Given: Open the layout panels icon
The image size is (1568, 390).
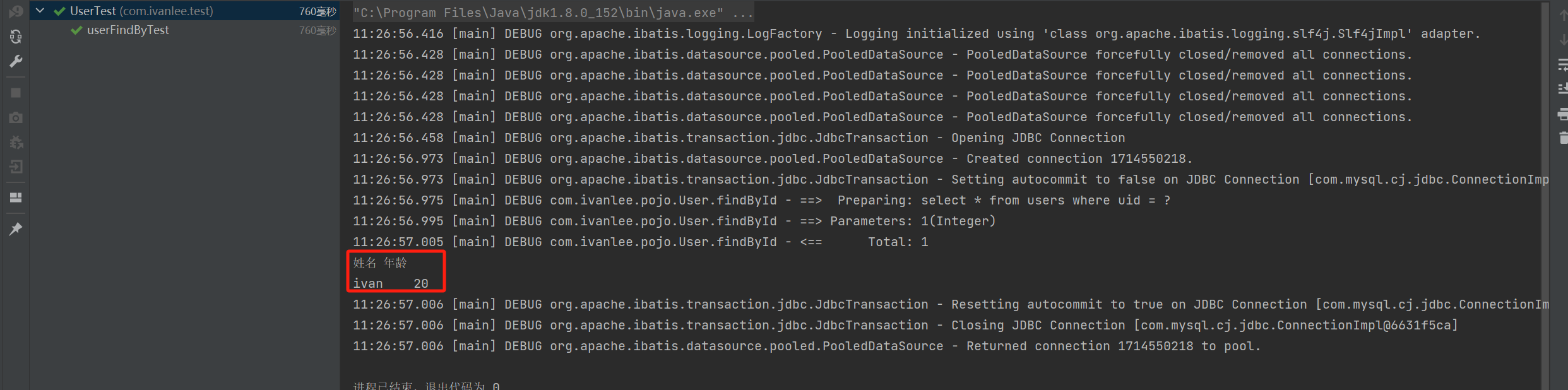Looking at the screenshot, I should (x=16, y=198).
